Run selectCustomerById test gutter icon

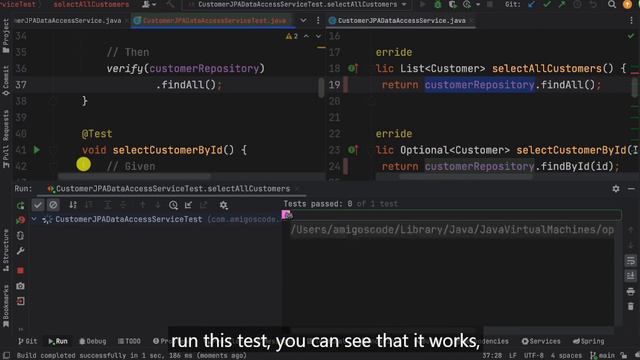[x=37, y=150]
